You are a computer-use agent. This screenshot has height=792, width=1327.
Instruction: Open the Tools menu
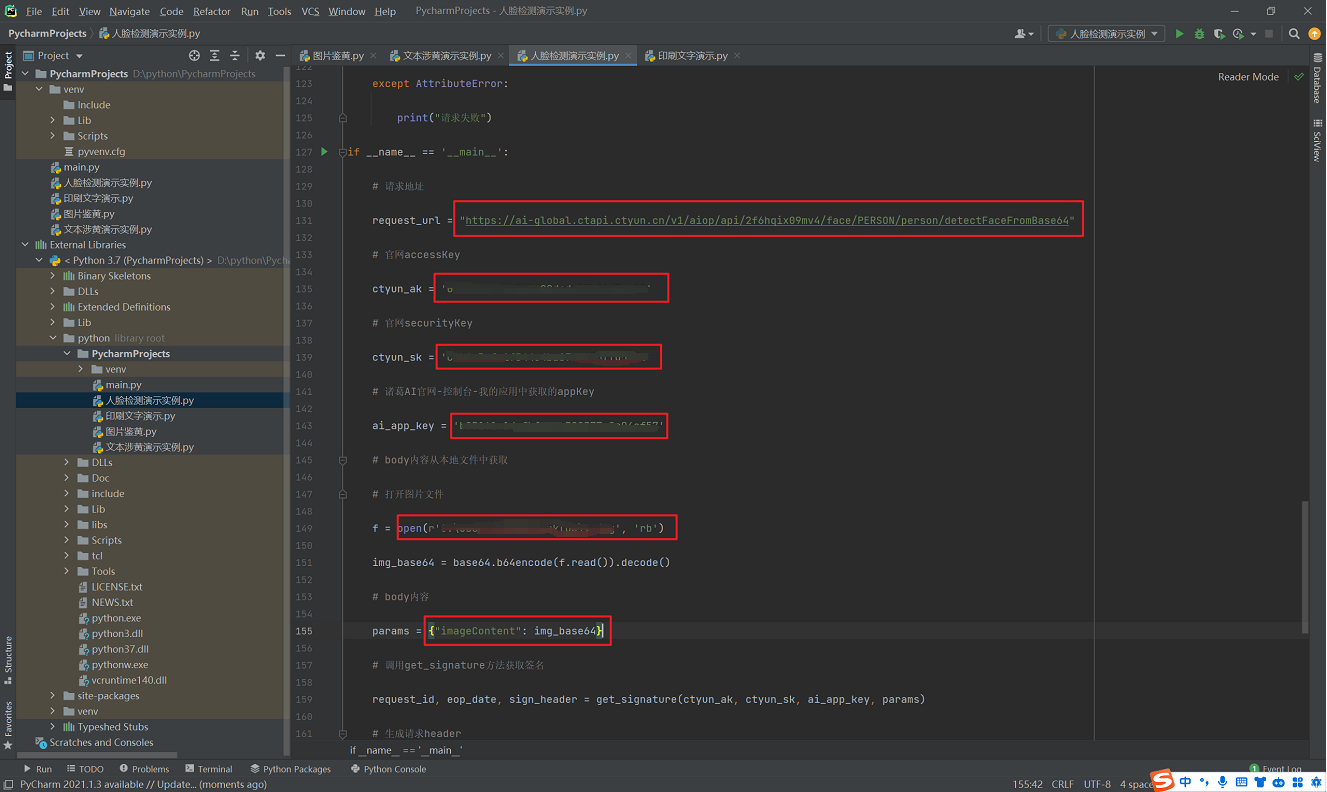pos(280,11)
